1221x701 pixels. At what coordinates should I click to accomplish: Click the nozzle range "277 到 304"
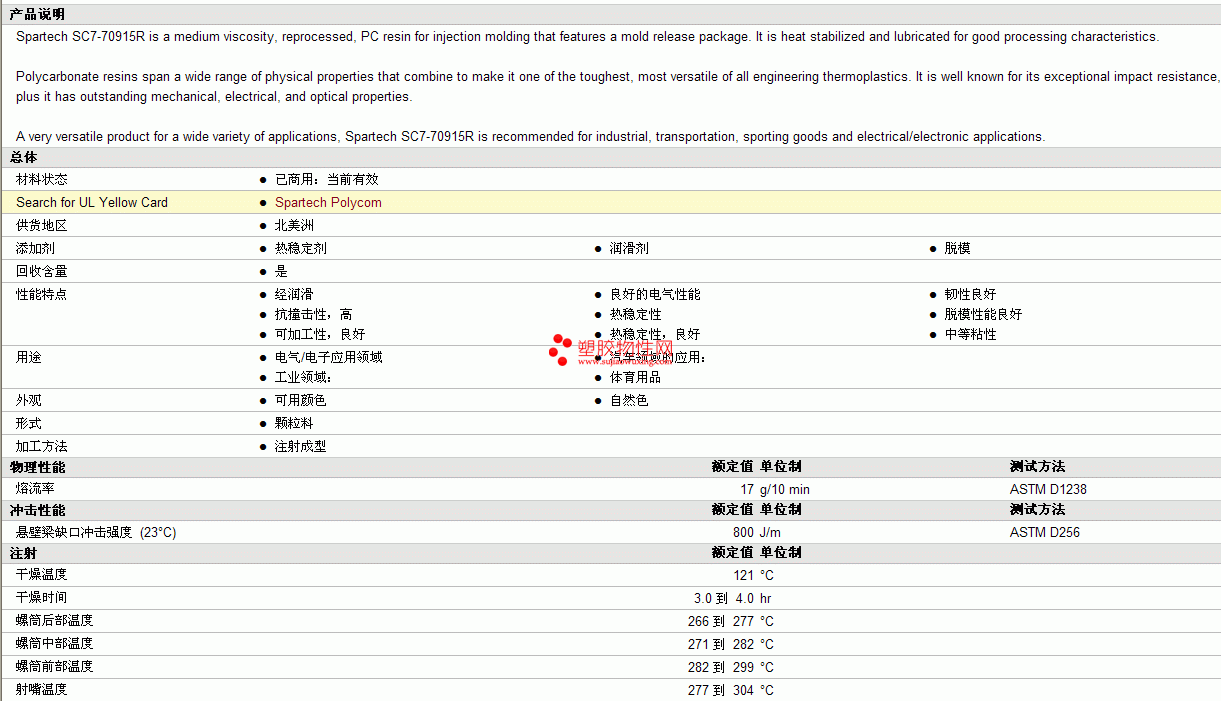[721, 690]
